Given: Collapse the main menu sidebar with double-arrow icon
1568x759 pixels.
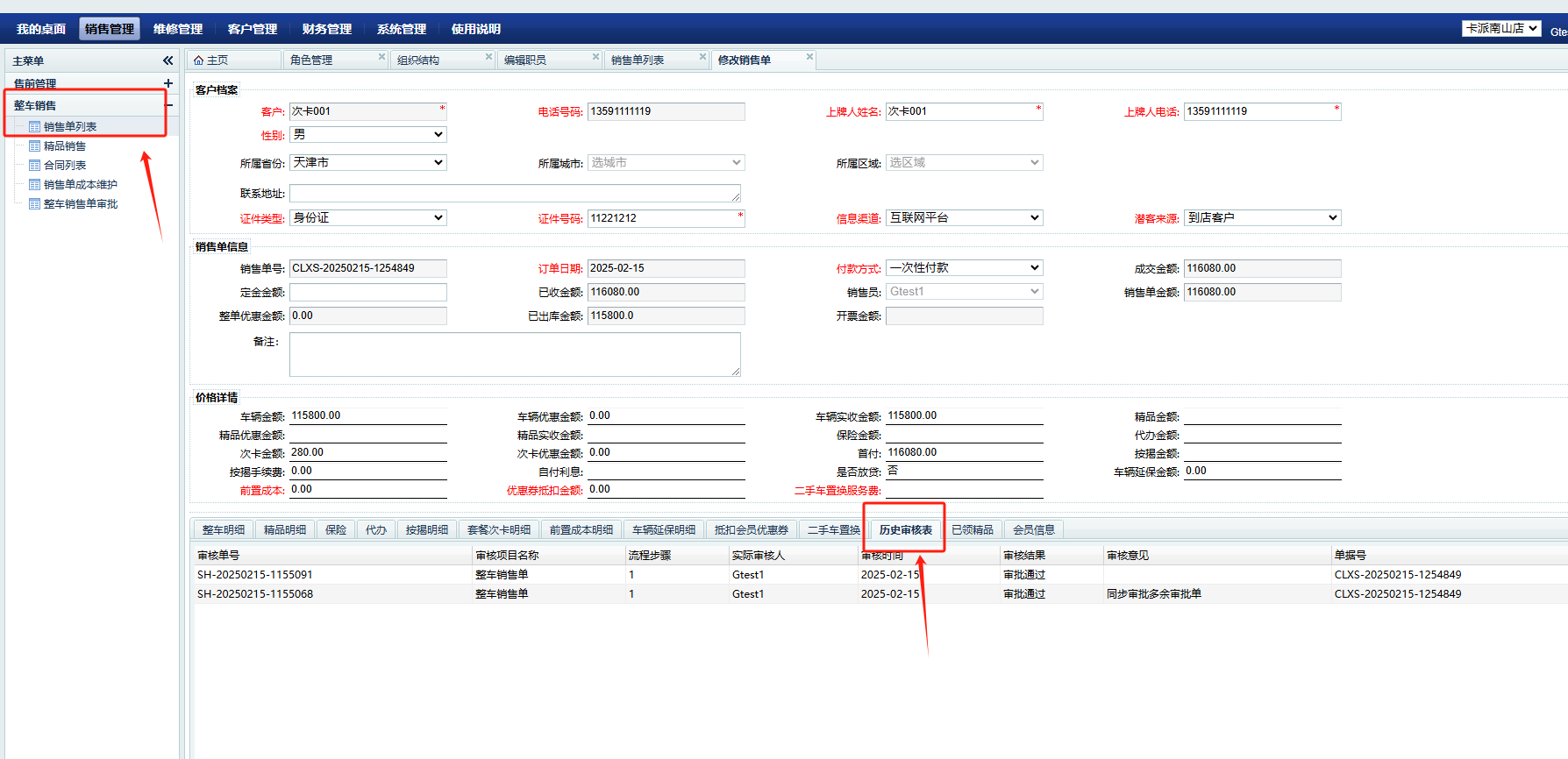Looking at the screenshot, I should [x=167, y=60].
